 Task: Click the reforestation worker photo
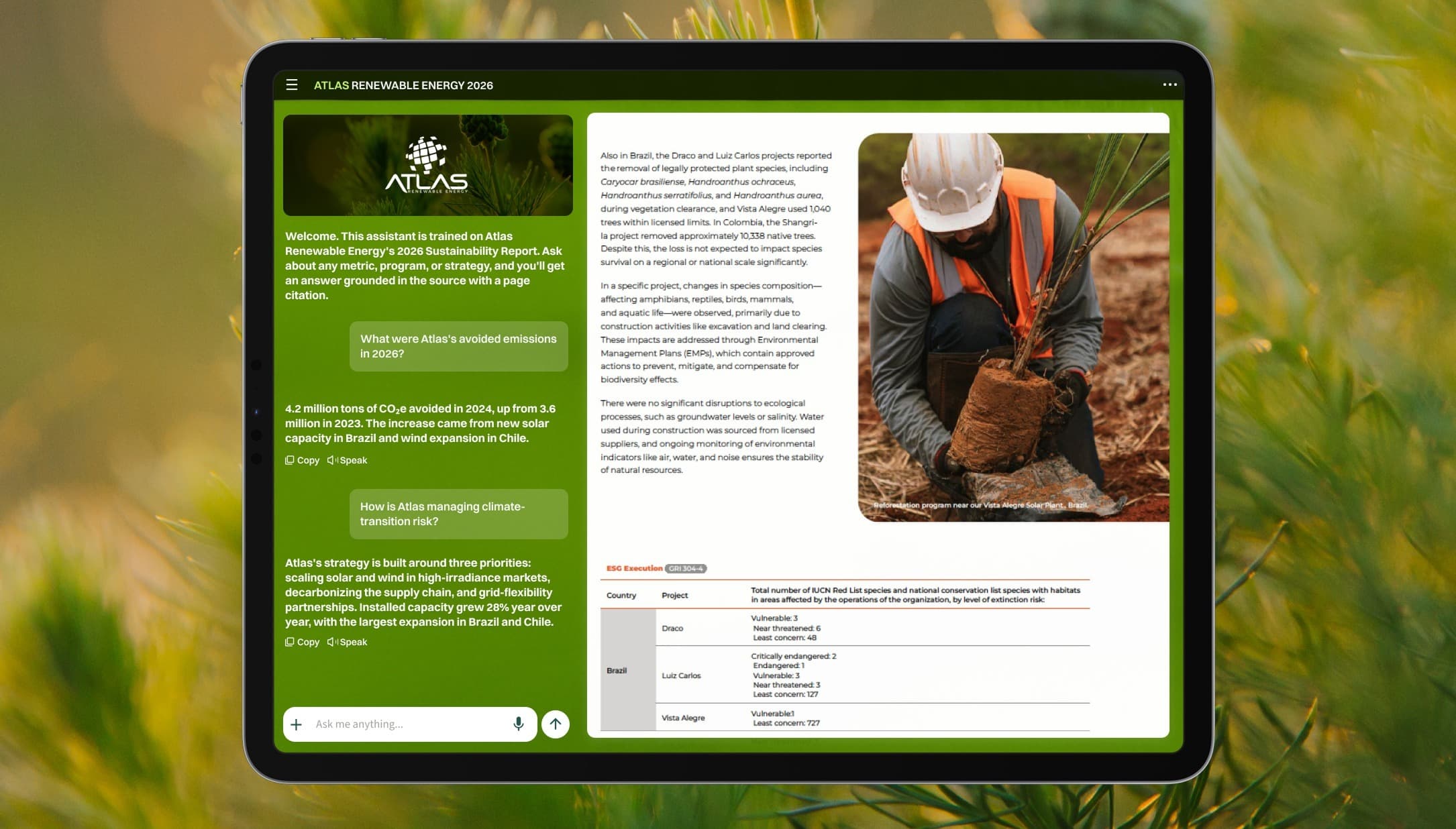1013,327
